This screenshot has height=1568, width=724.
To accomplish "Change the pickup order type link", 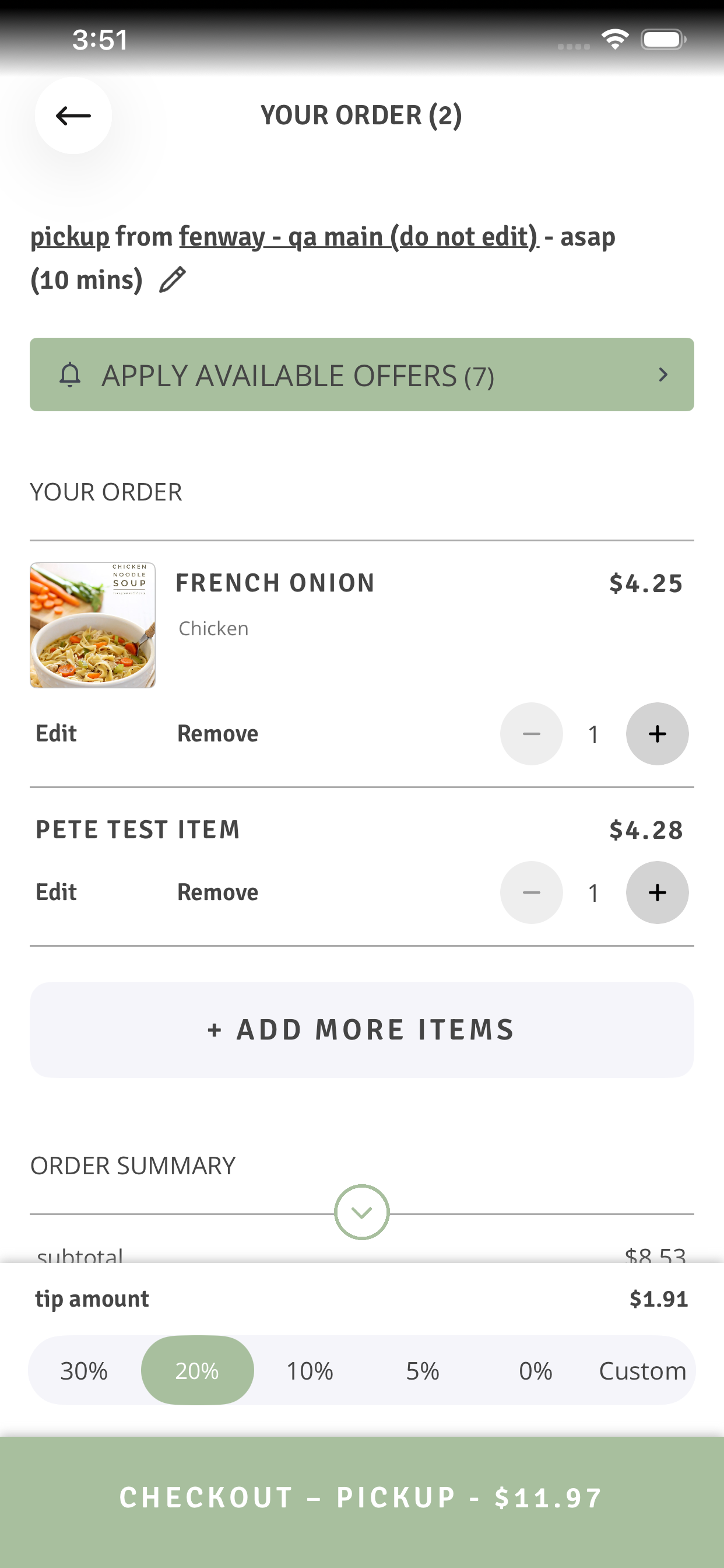I will [x=70, y=237].
